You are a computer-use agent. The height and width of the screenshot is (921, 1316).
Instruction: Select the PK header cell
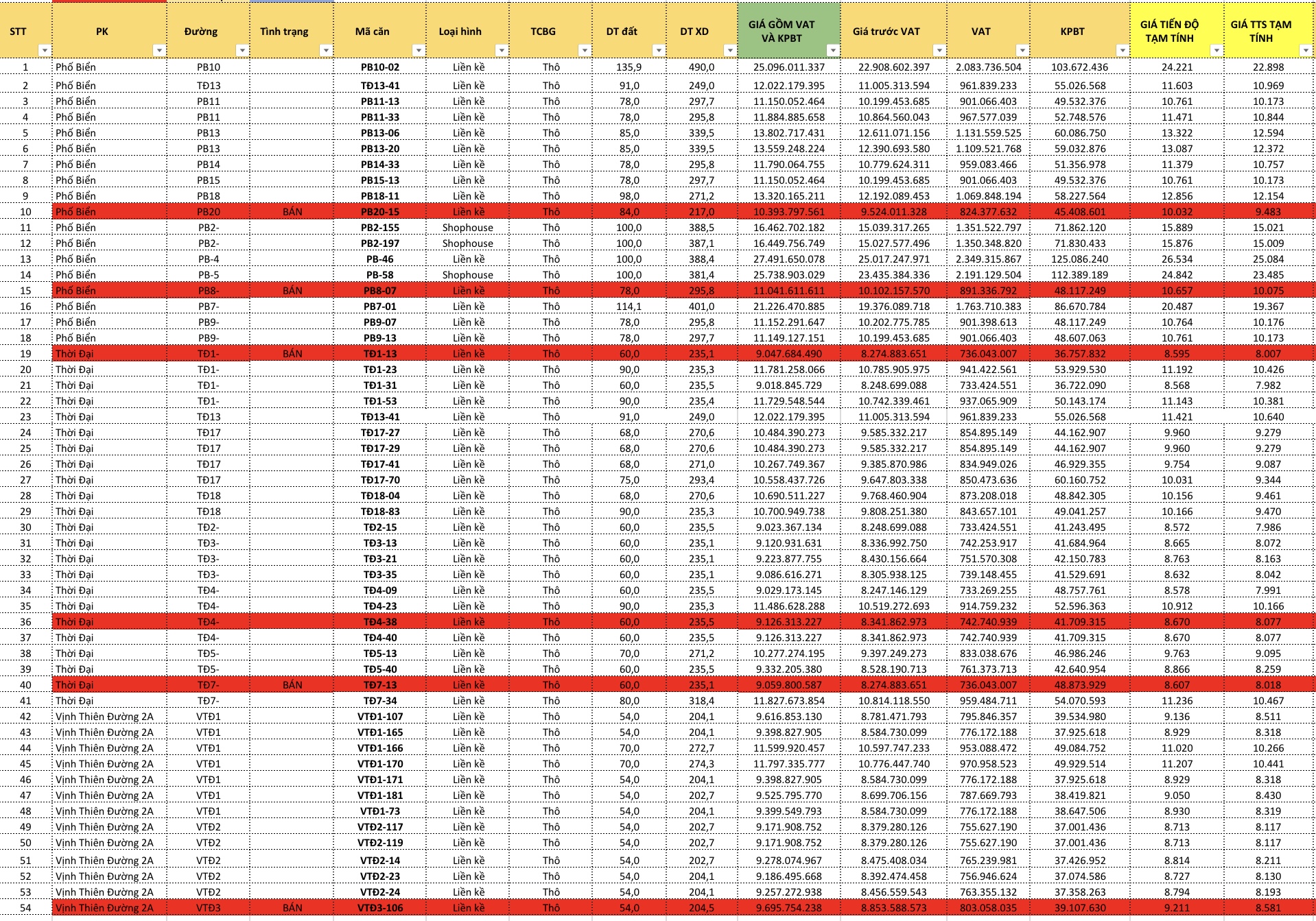pyautogui.click(x=110, y=30)
